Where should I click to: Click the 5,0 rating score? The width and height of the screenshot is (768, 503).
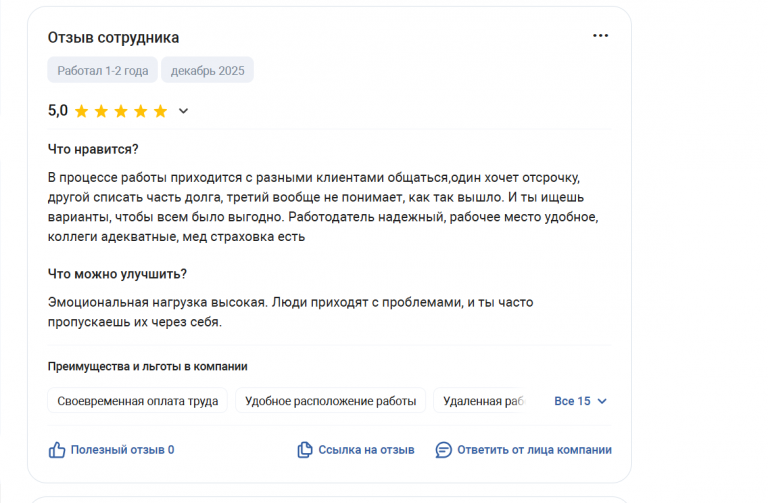[58, 111]
